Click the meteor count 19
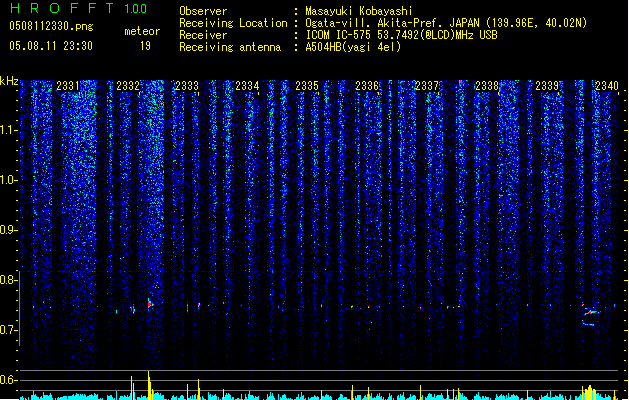 click(145, 46)
